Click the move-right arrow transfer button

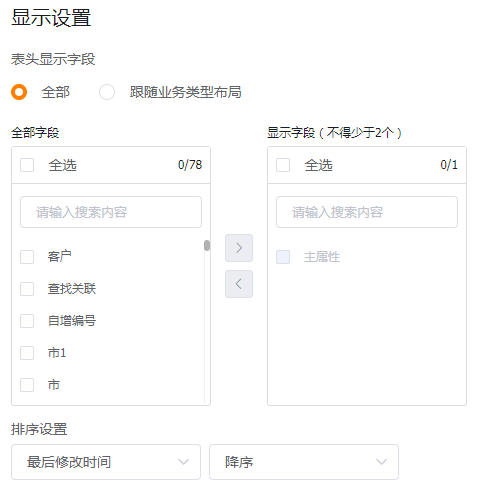[239, 248]
